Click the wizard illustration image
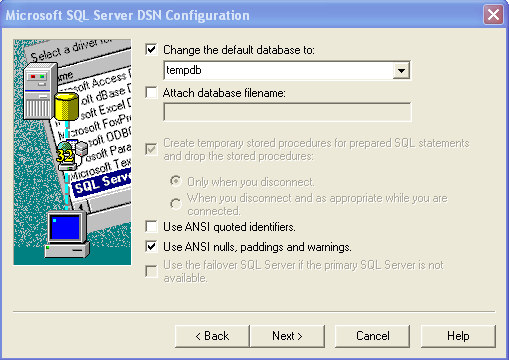This screenshot has height=360, width=509. (x=72, y=152)
